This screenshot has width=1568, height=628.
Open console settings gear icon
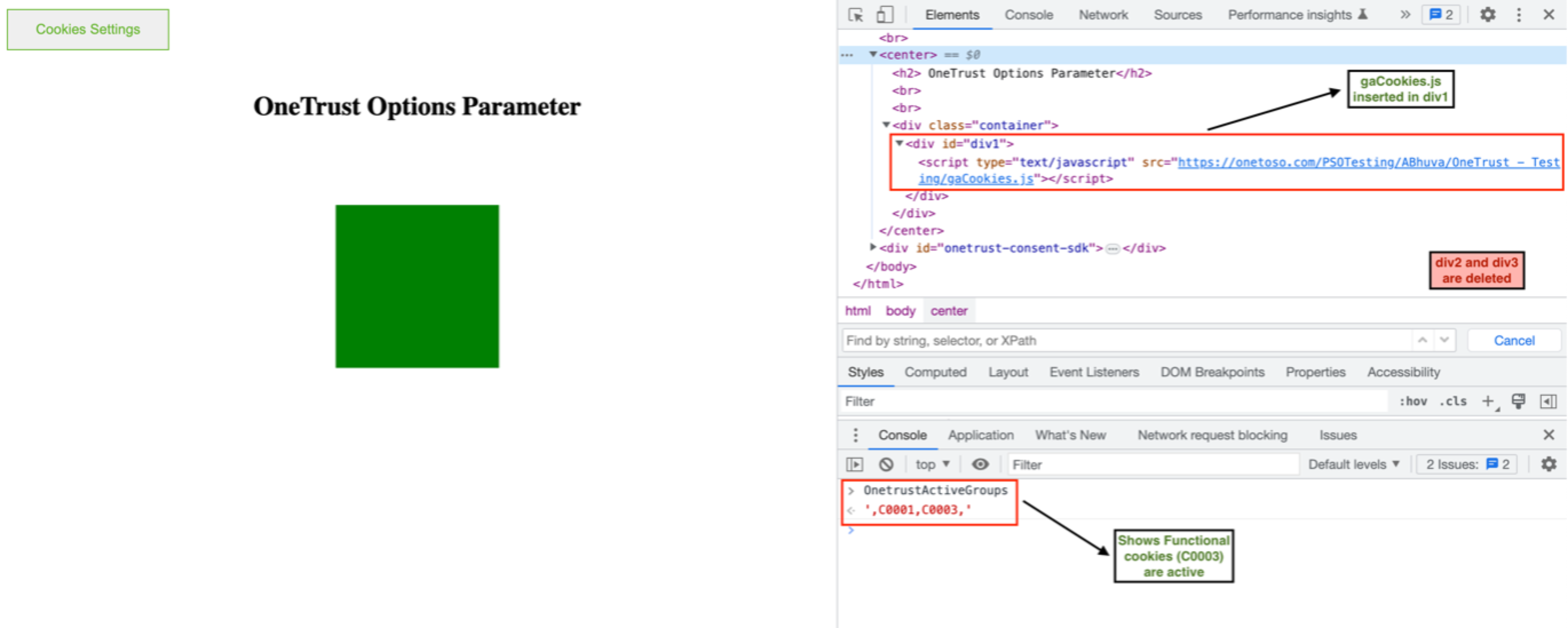[x=1549, y=464]
